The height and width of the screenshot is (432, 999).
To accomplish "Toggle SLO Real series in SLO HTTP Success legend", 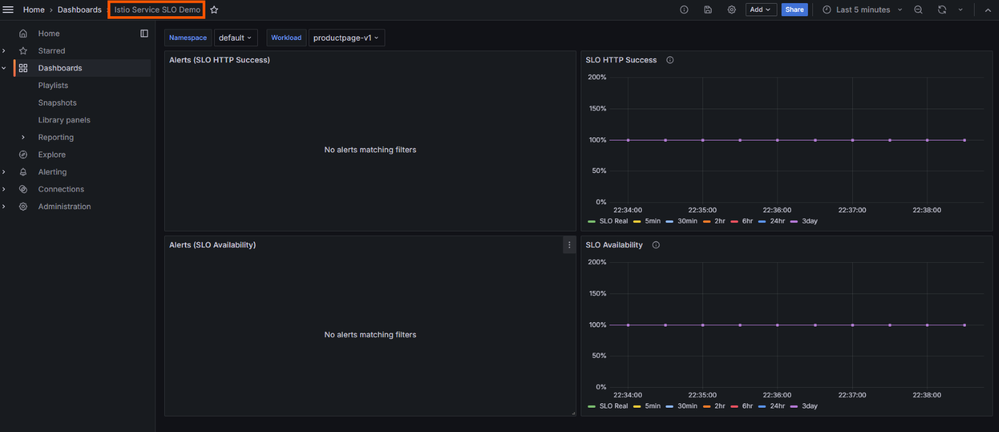I will point(613,221).
